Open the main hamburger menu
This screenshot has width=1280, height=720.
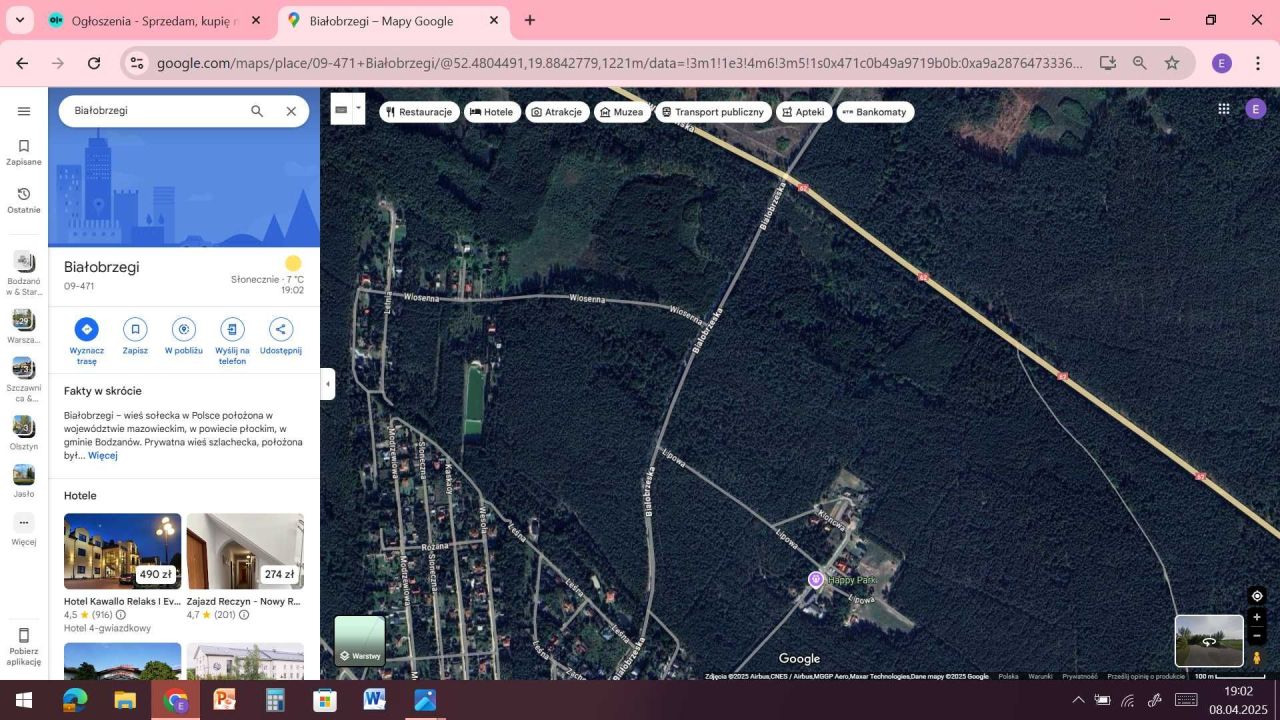coord(24,111)
